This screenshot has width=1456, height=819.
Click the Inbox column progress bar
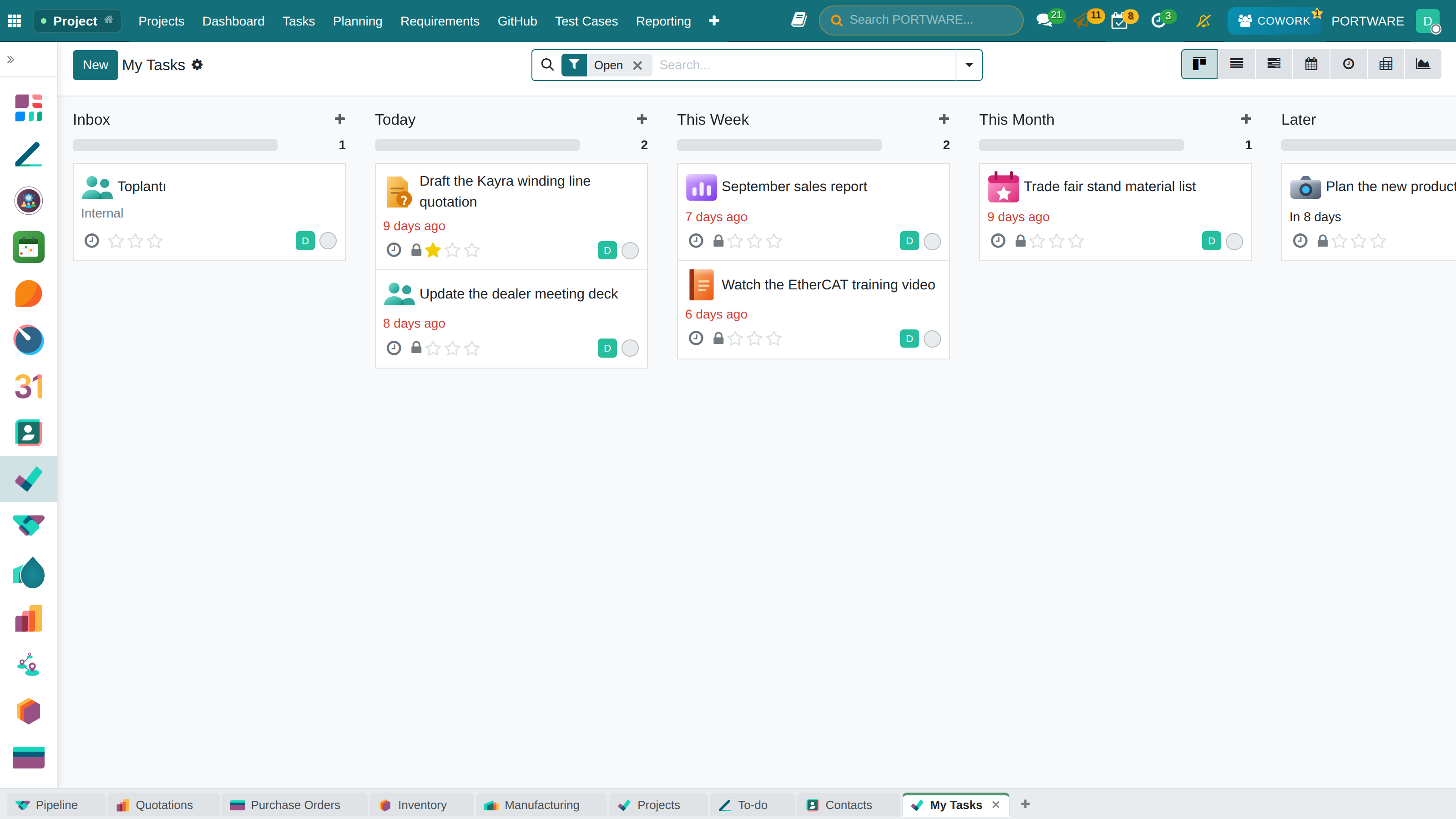[175, 145]
